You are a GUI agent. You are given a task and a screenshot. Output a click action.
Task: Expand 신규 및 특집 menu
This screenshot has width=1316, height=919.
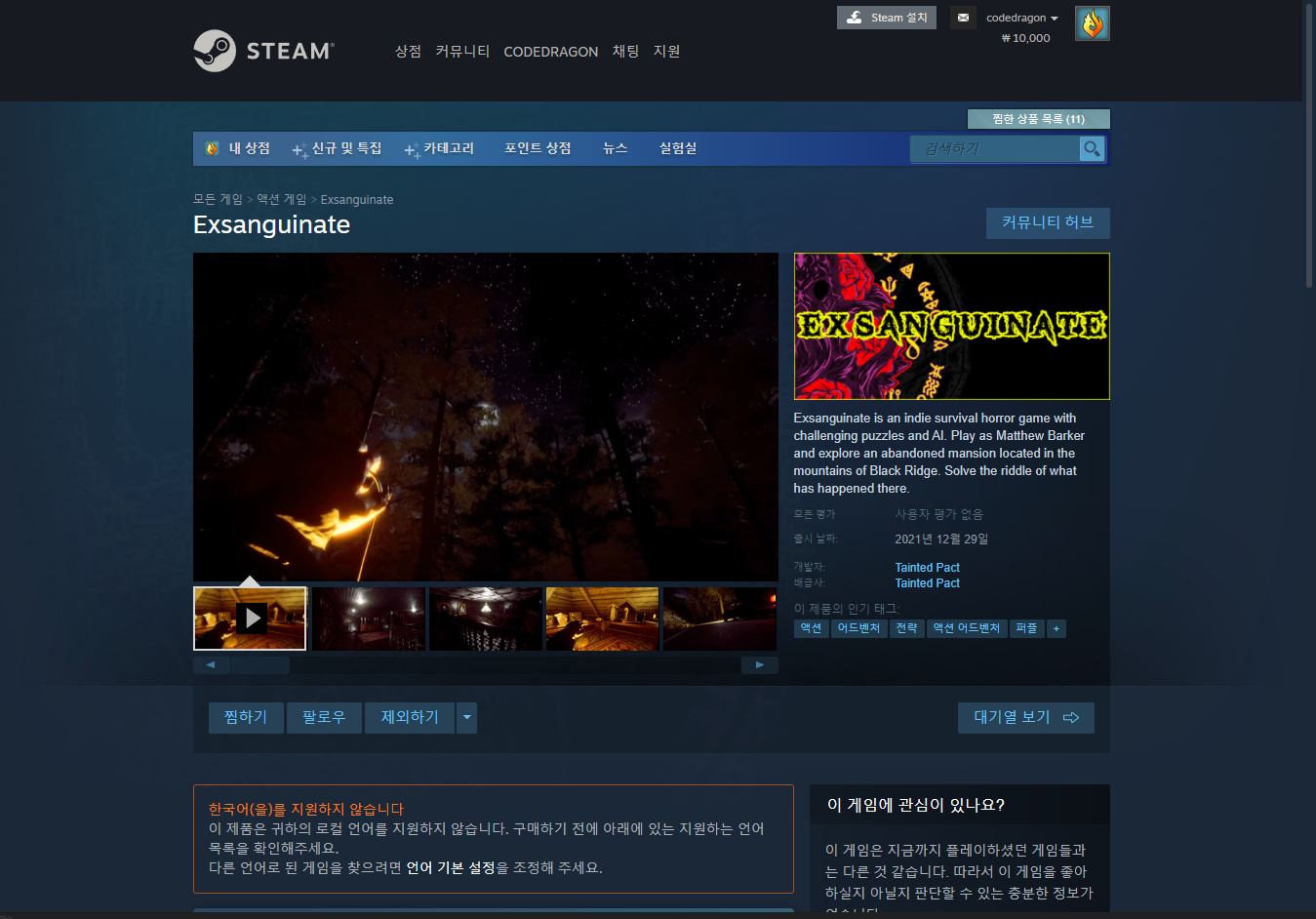[338, 148]
